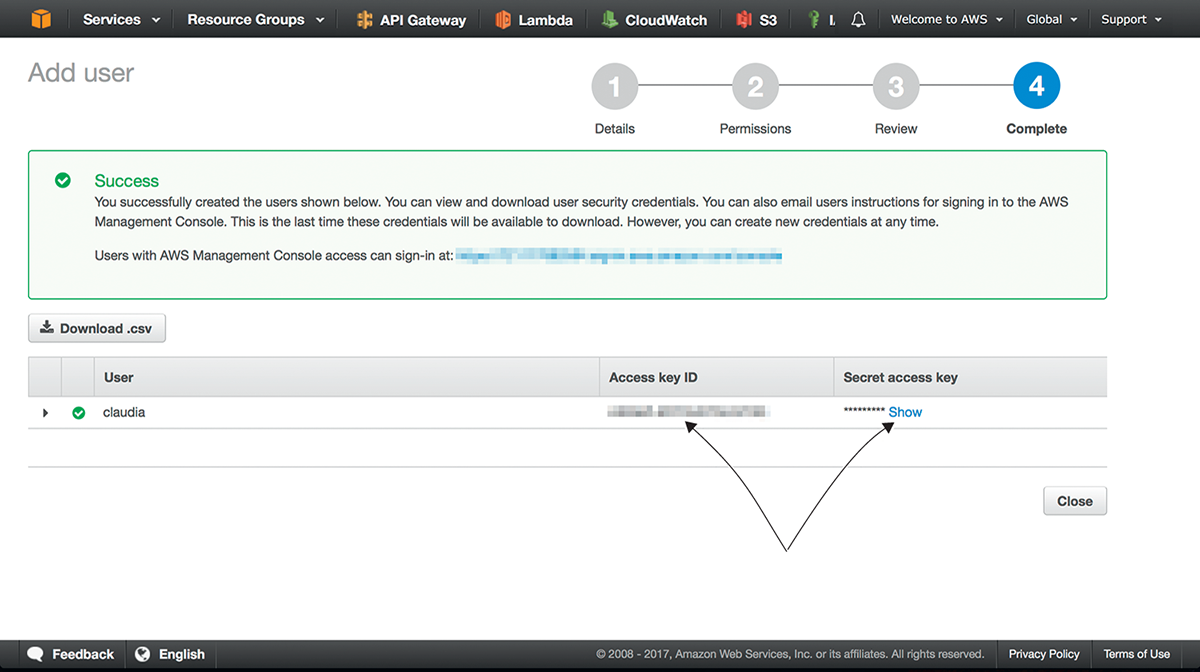Open the API Gateway shortcut
The width and height of the screenshot is (1200, 672).
pyautogui.click(x=410, y=20)
